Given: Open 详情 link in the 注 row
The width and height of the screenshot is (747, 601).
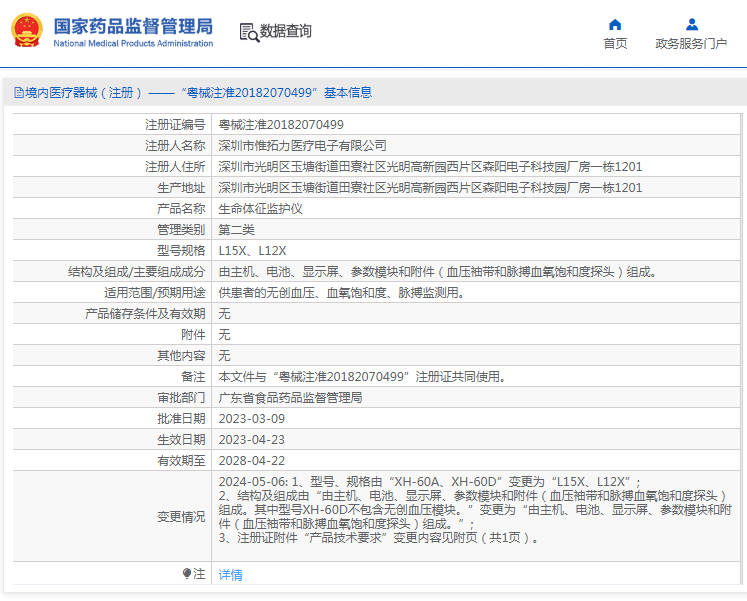Looking at the screenshot, I should click(231, 575).
